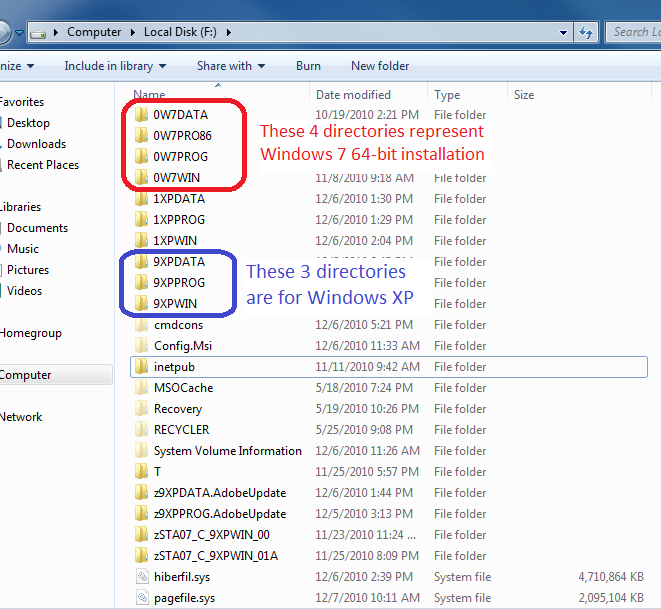Click the cmdcons folder icon
661x609 pixels.
click(141, 325)
